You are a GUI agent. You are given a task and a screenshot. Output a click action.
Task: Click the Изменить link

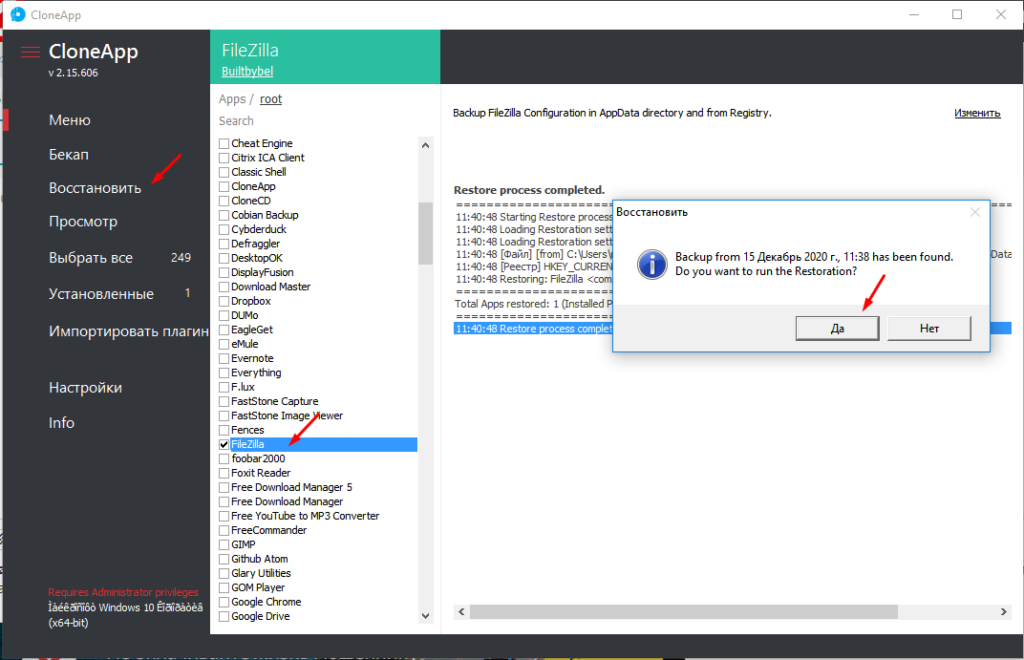[x=976, y=113]
